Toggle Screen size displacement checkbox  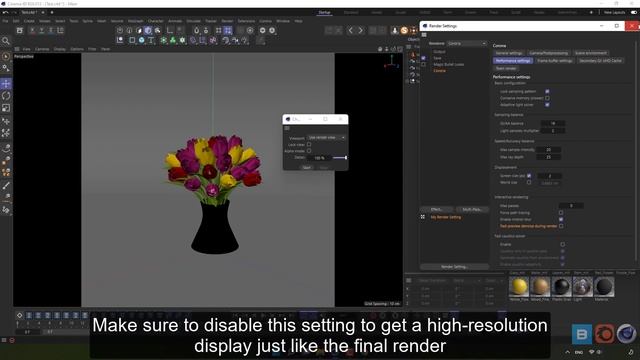pyautogui.click(x=529, y=176)
